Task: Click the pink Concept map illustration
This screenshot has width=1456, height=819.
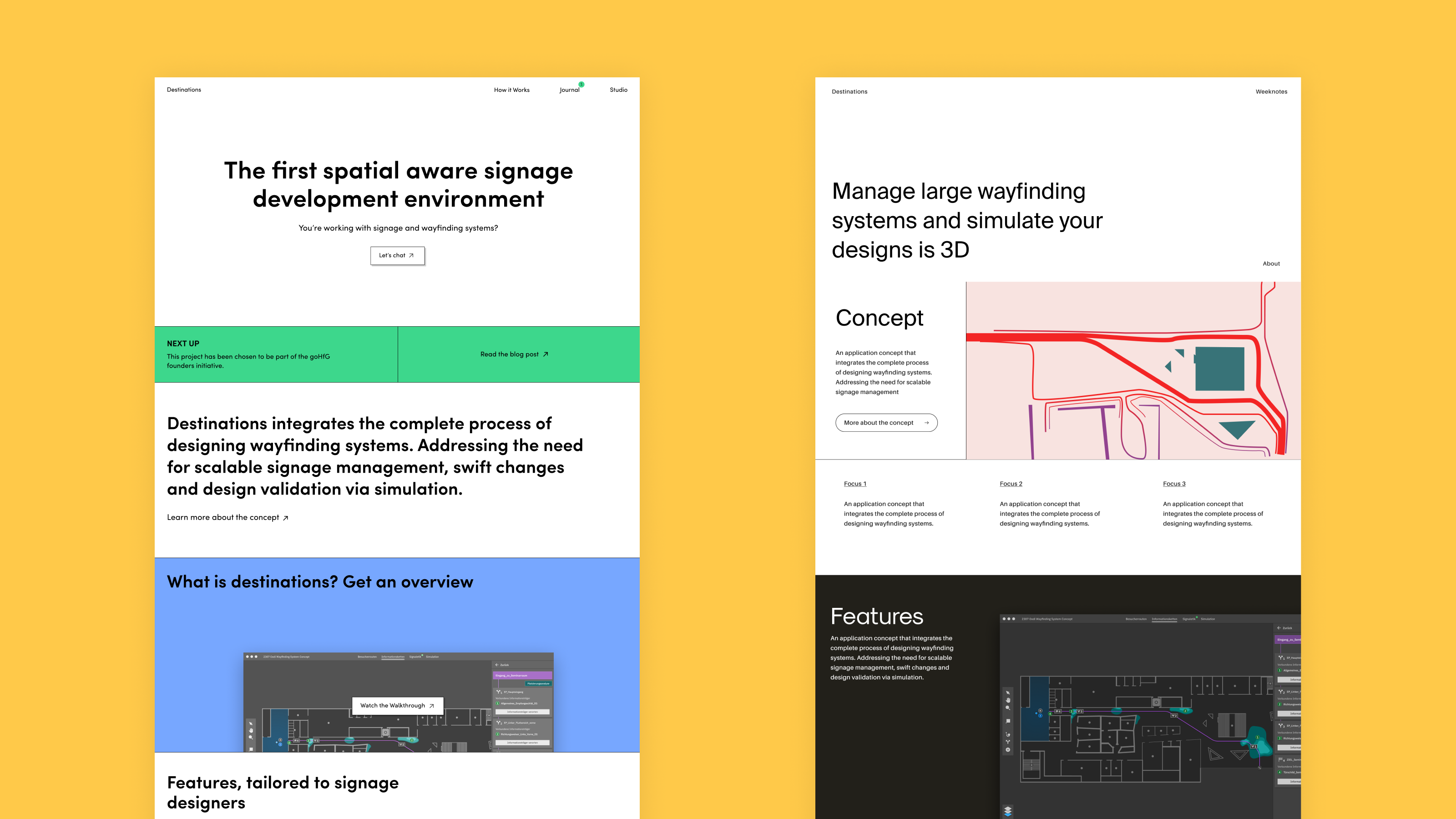Action: tap(1132, 370)
